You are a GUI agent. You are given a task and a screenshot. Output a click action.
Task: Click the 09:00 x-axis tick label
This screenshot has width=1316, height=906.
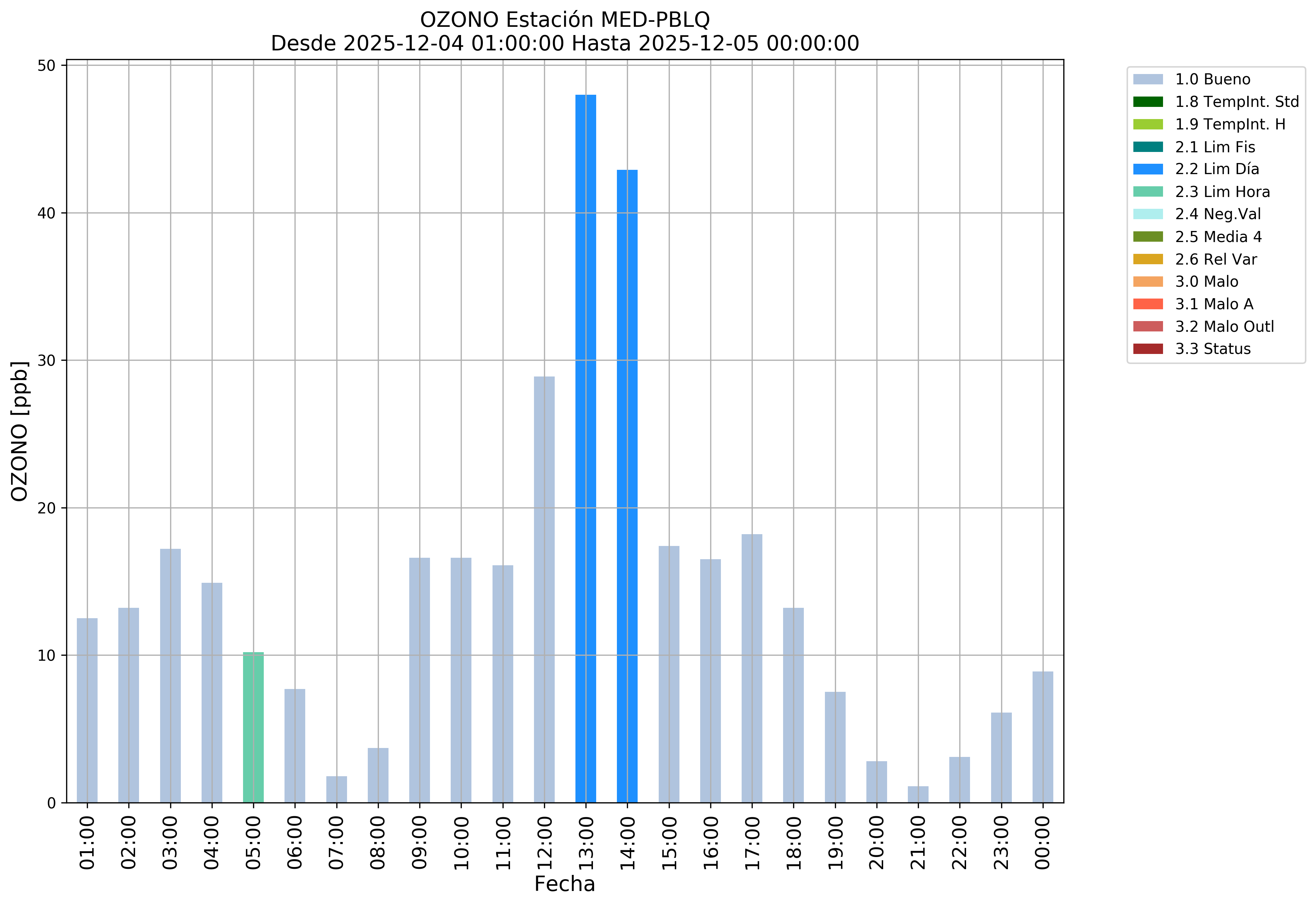[x=419, y=842]
